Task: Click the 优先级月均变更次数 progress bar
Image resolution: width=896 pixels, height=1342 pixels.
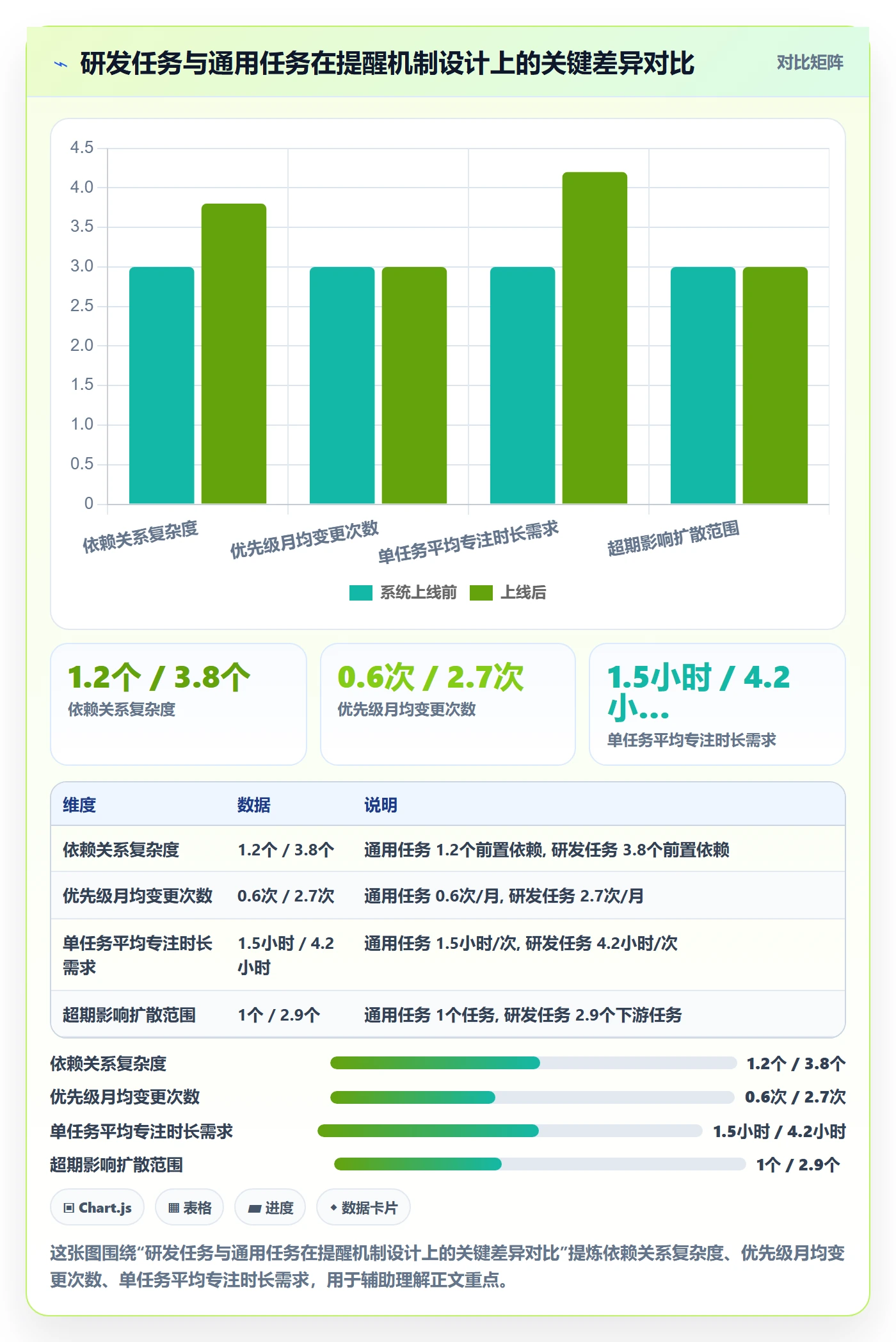Action: (532, 1097)
